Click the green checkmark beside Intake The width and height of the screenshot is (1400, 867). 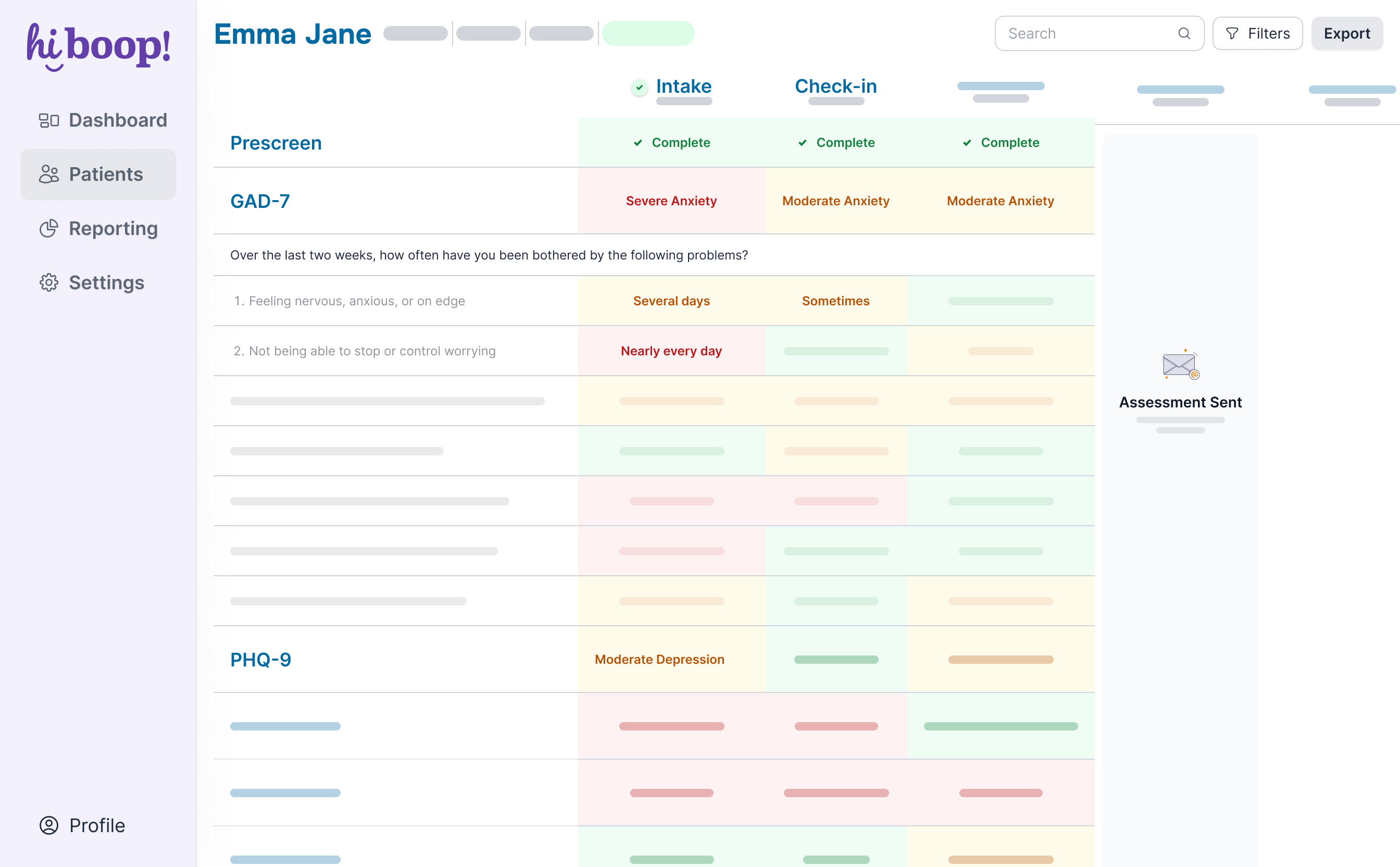(x=640, y=87)
